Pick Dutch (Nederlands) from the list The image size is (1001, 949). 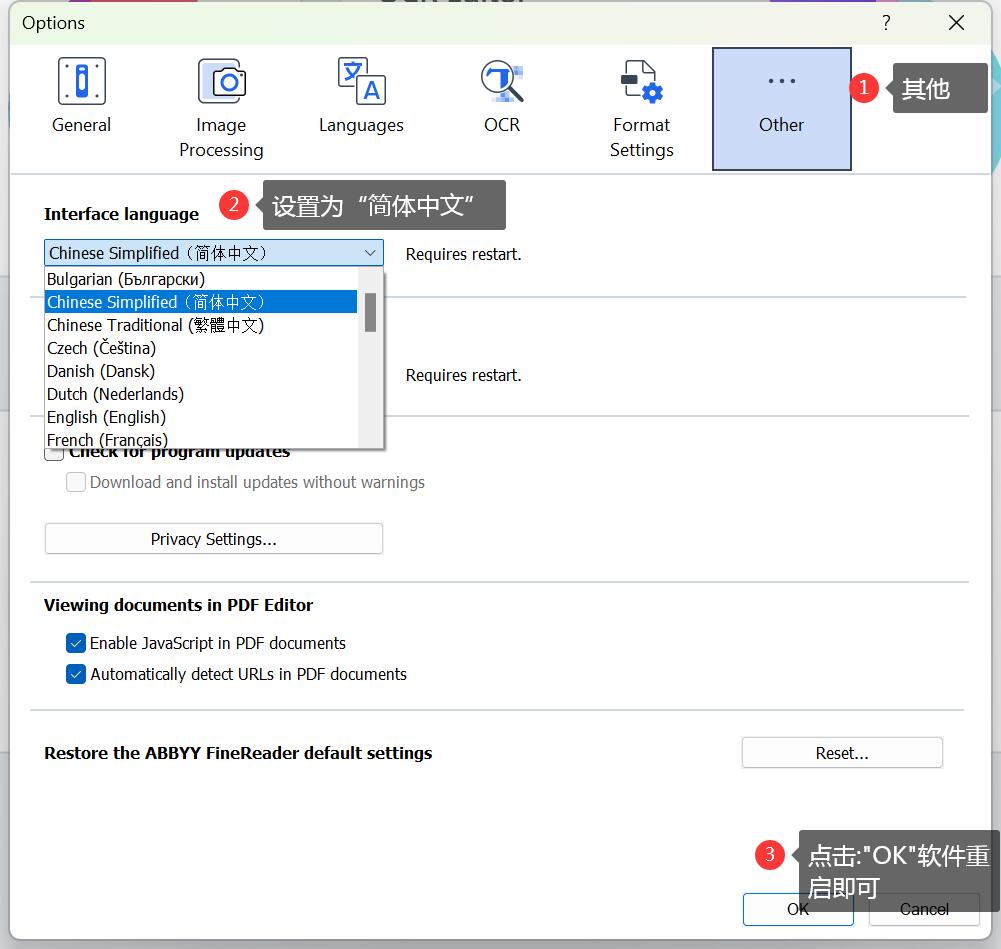pos(115,394)
